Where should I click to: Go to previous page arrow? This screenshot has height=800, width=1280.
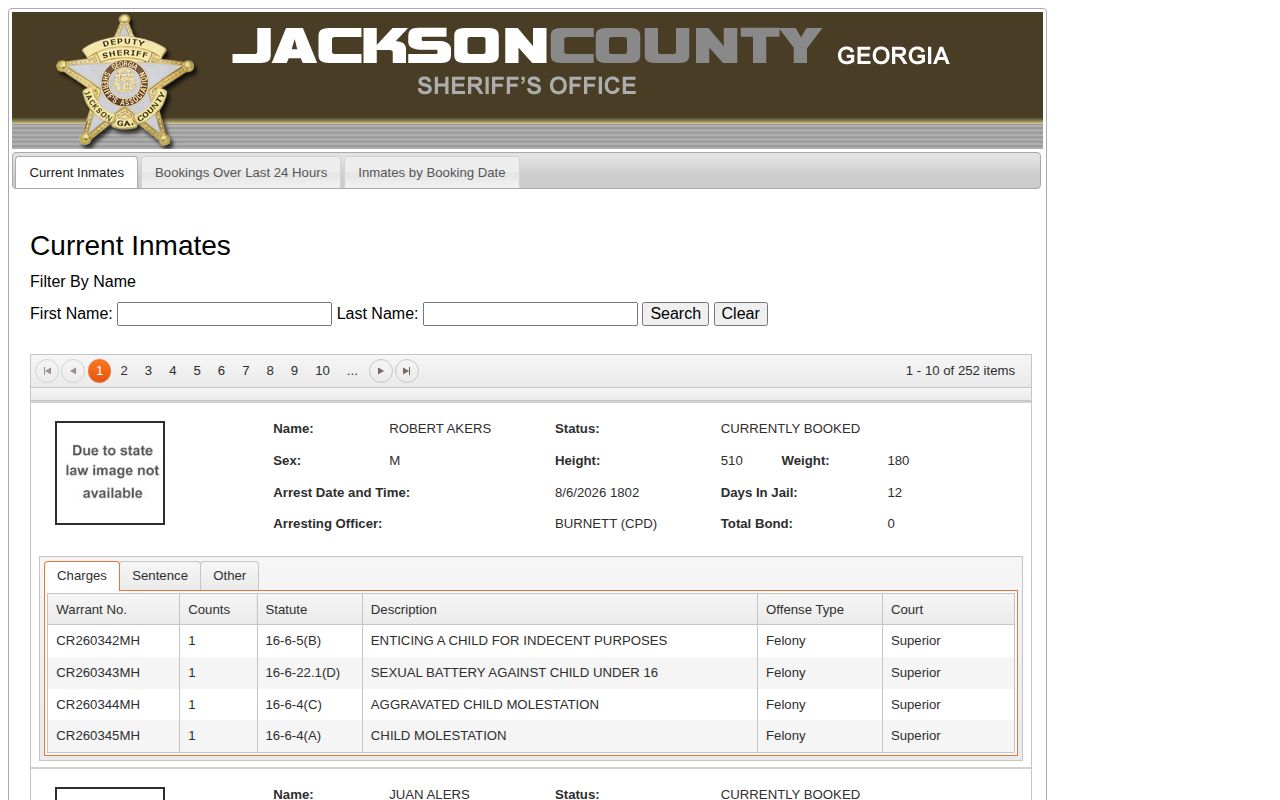point(73,371)
